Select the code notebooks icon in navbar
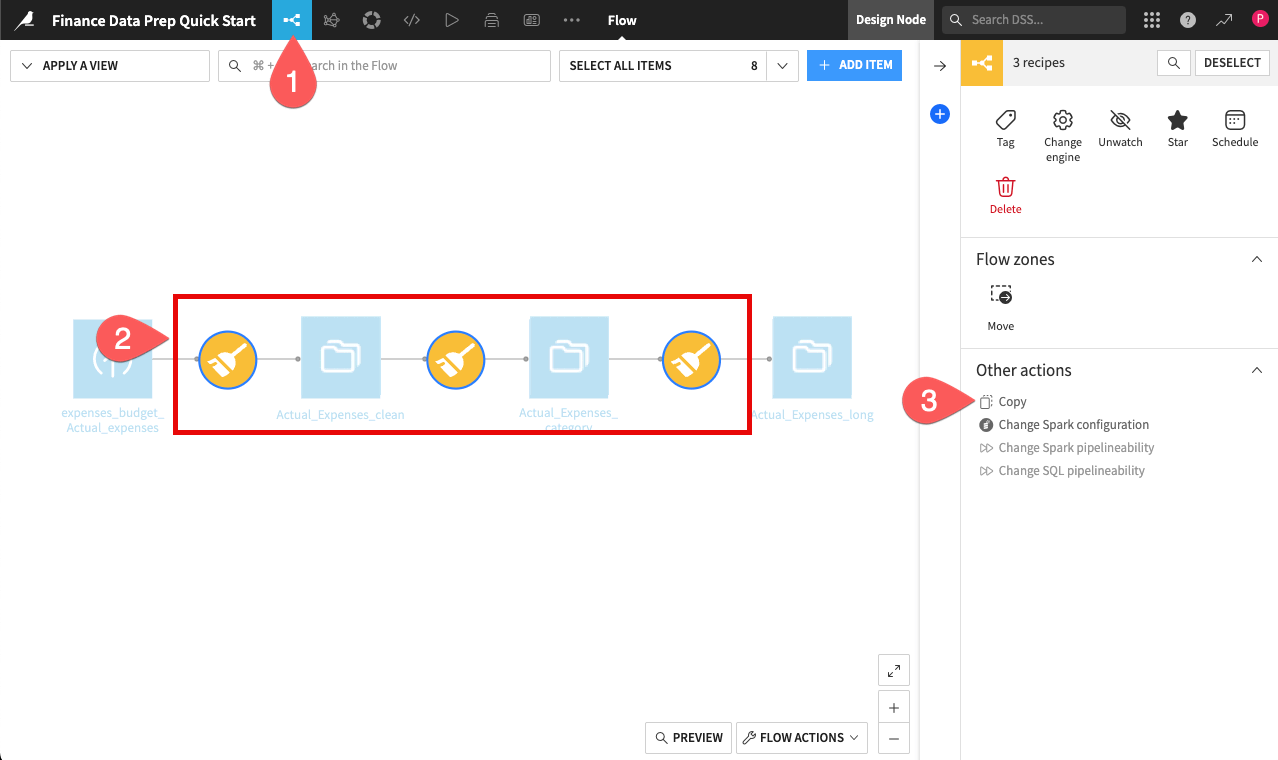1278x760 pixels. point(411,20)
